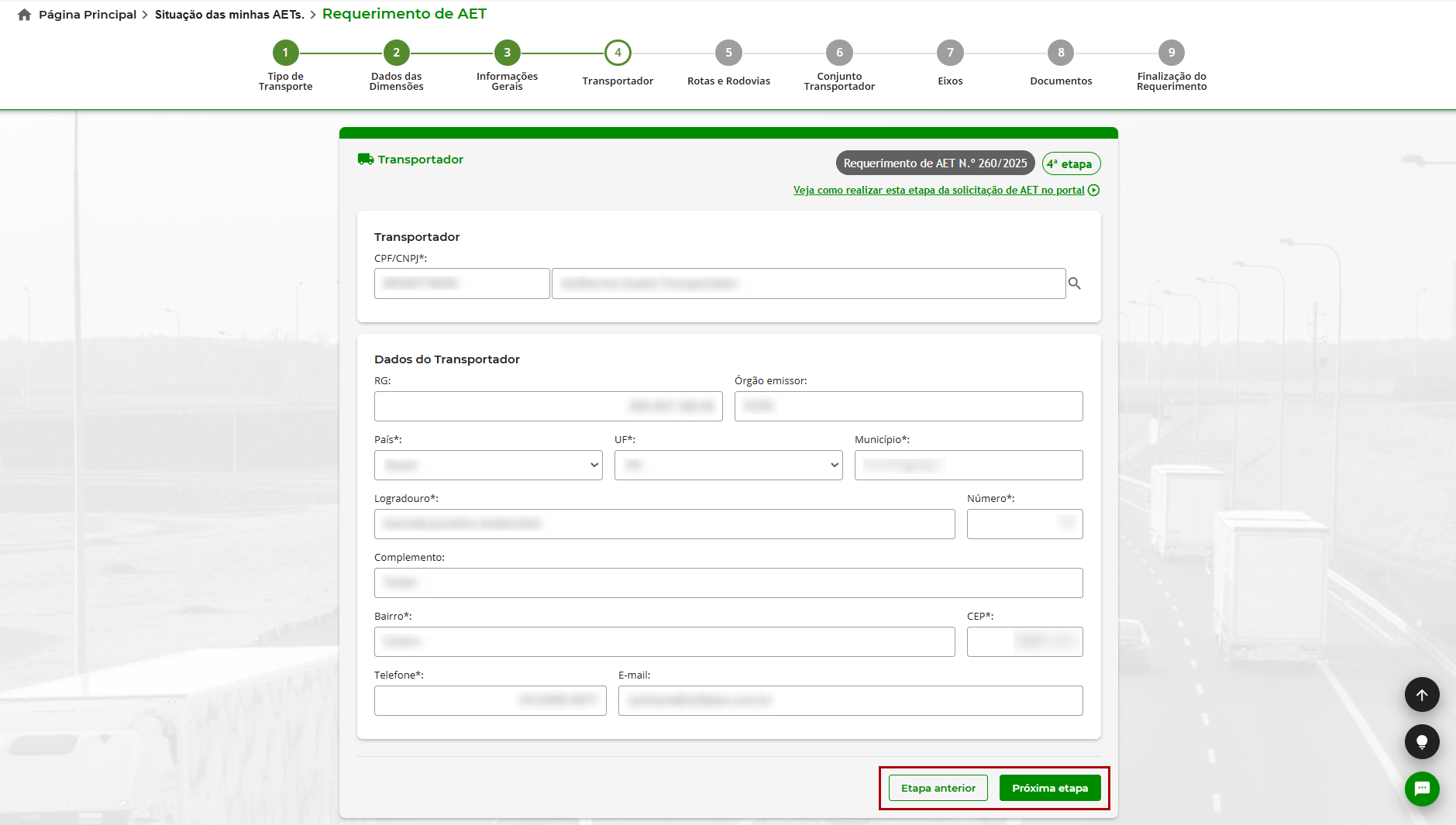Open the UF dropdown
Screen dimensions: 1456x825
point(728,465)
